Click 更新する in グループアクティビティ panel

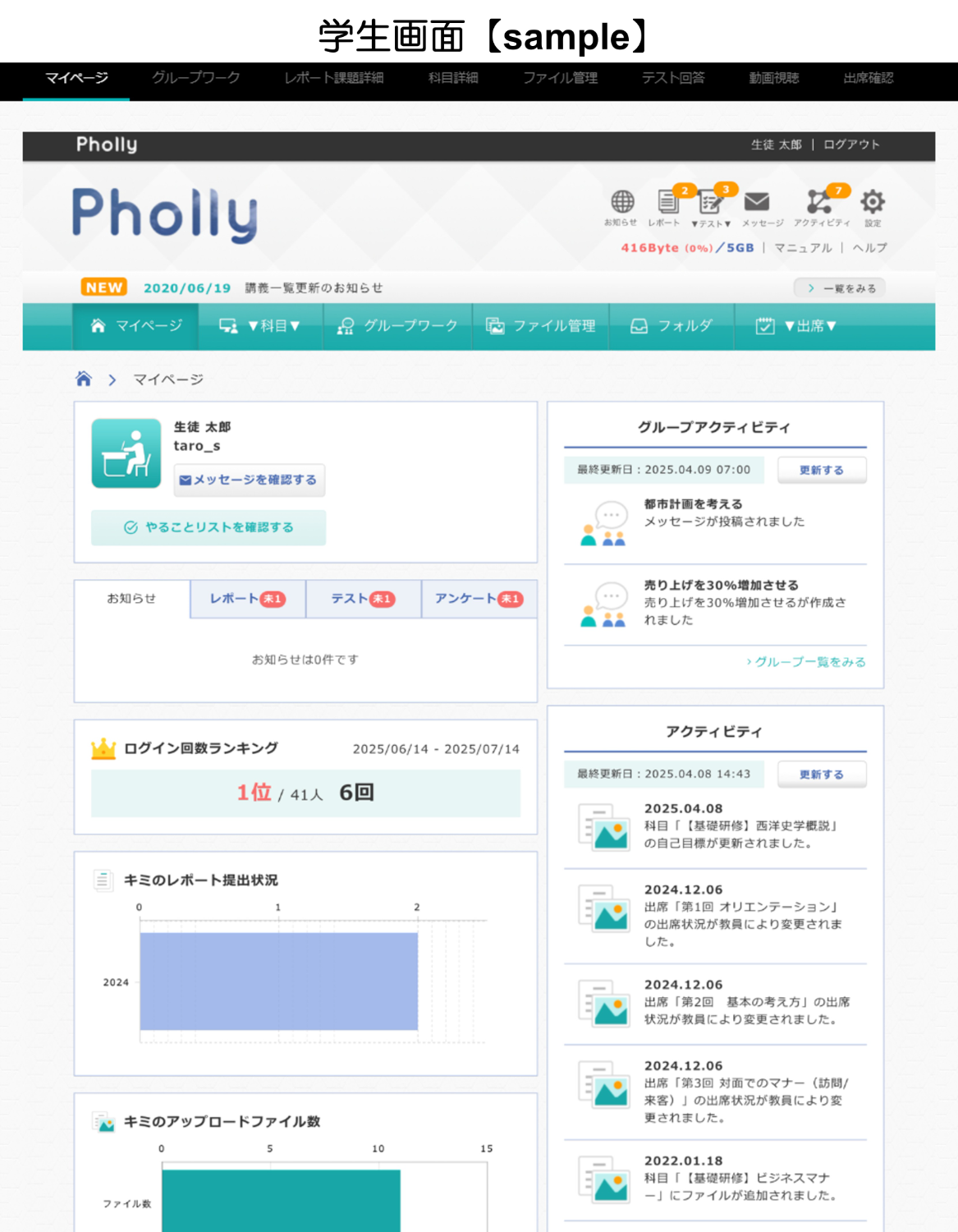tap(821, 470)
